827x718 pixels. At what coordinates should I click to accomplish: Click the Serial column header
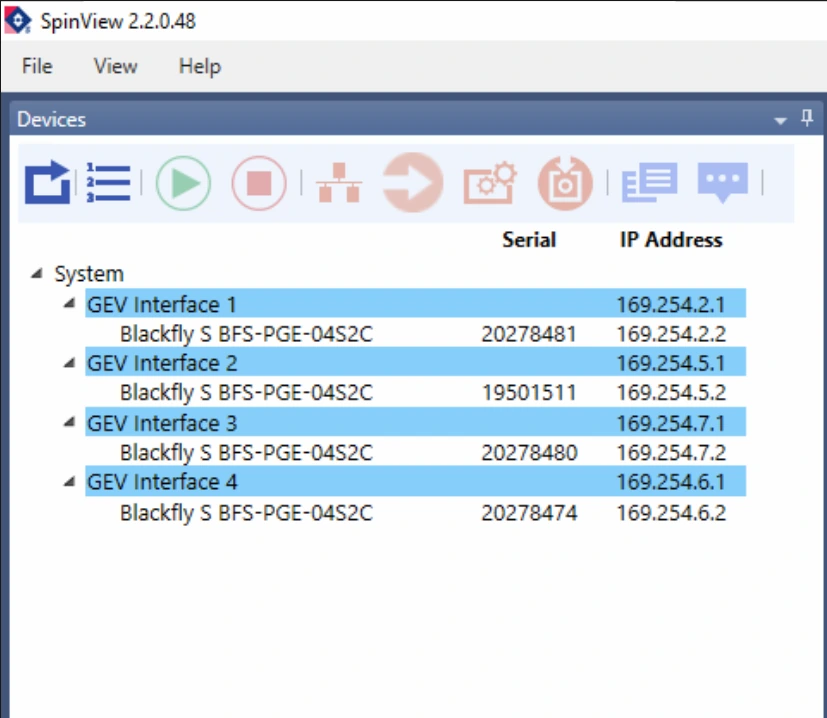click(x=529, y=240)
